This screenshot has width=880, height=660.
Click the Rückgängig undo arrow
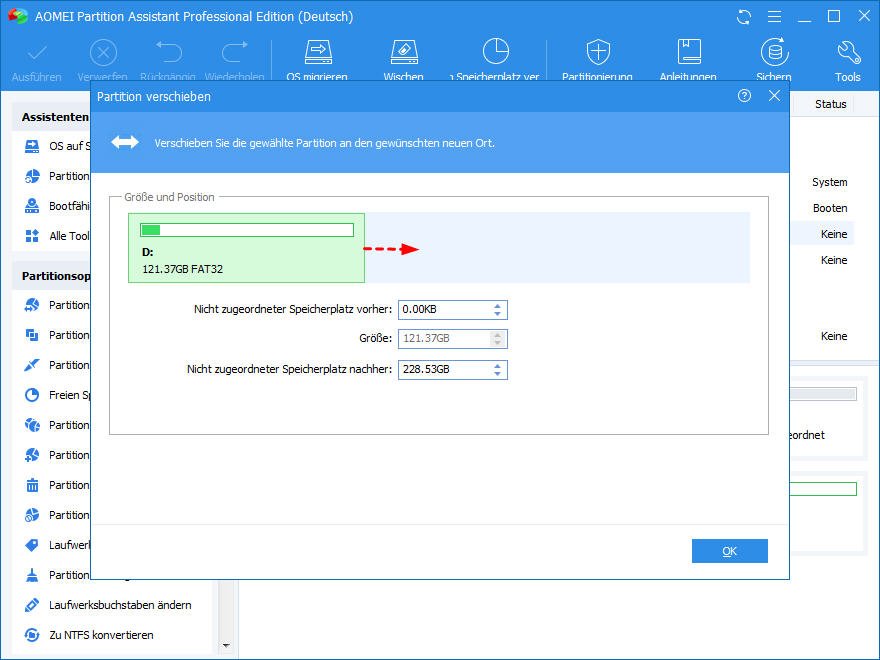coord(168,52)
